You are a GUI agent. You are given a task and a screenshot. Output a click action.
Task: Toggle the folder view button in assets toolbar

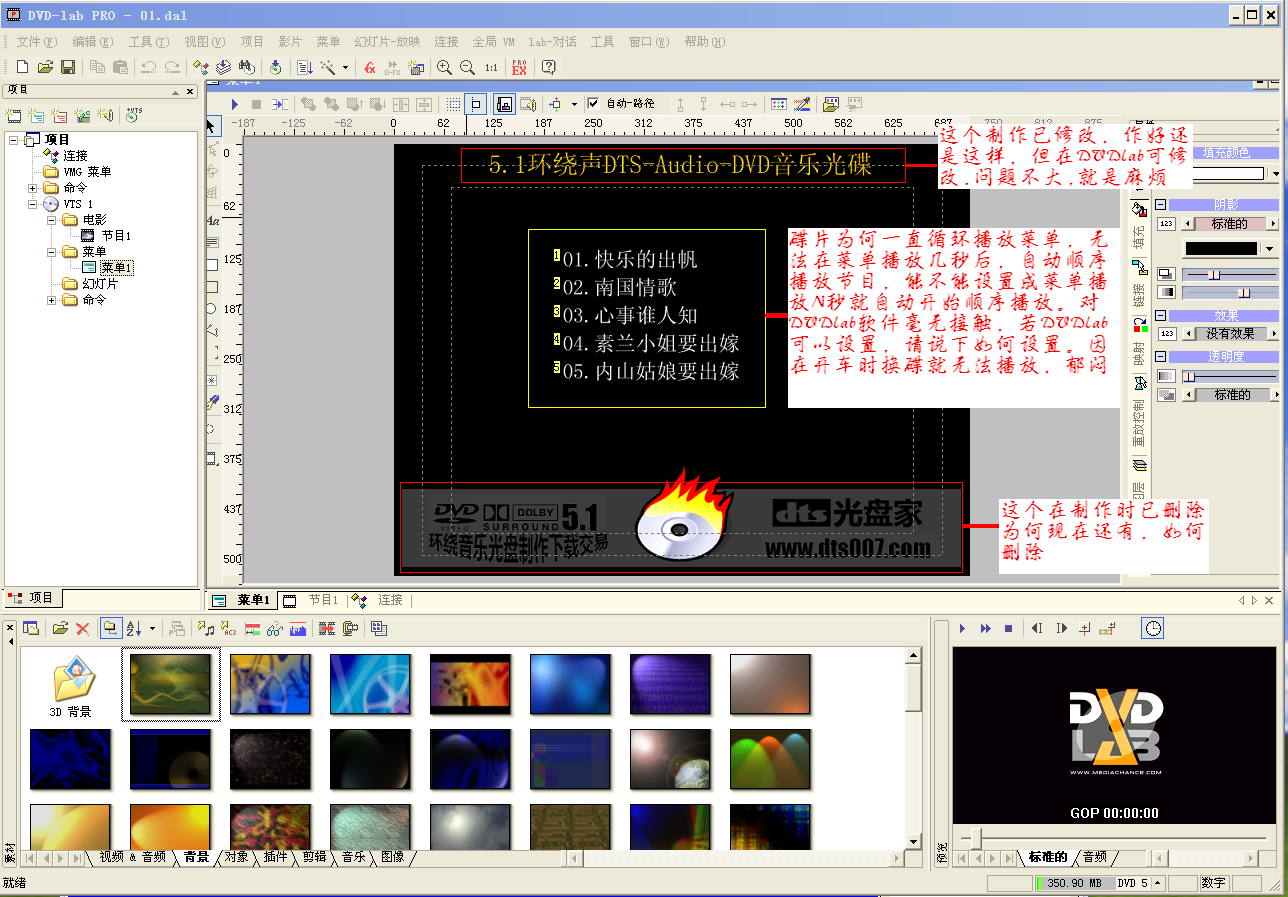click(111, 628)
